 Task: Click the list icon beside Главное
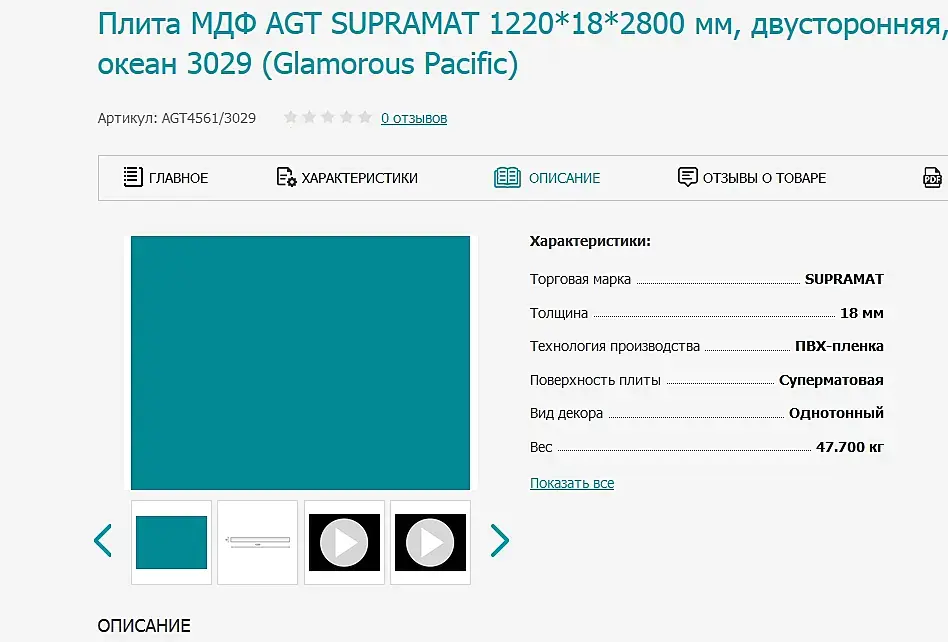pyautogui.click(x=133, y=177)
